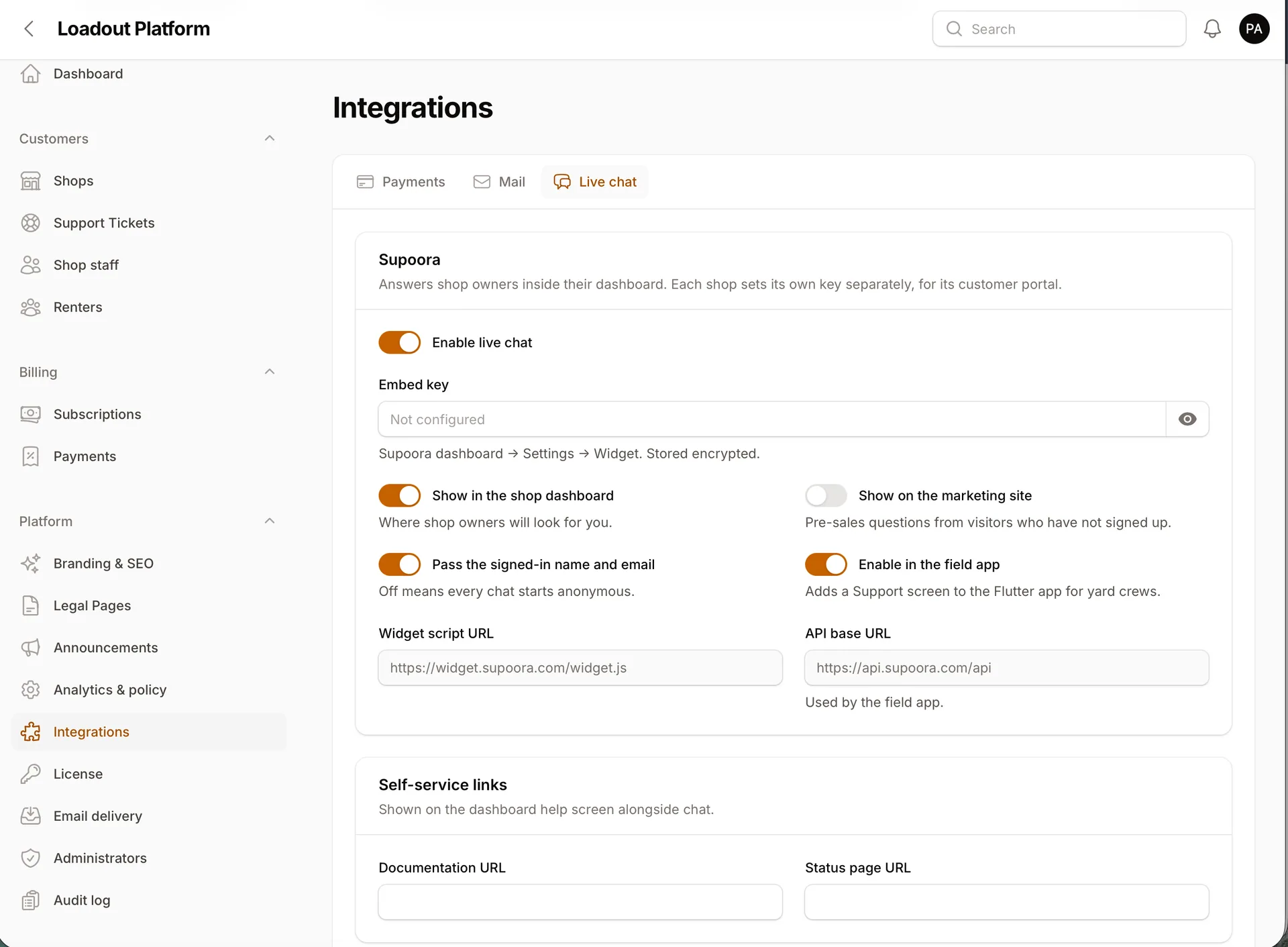This screenshot has width=1288, height=947.
Task: Enable Show on the marketing site
Action: click(826, 495)
